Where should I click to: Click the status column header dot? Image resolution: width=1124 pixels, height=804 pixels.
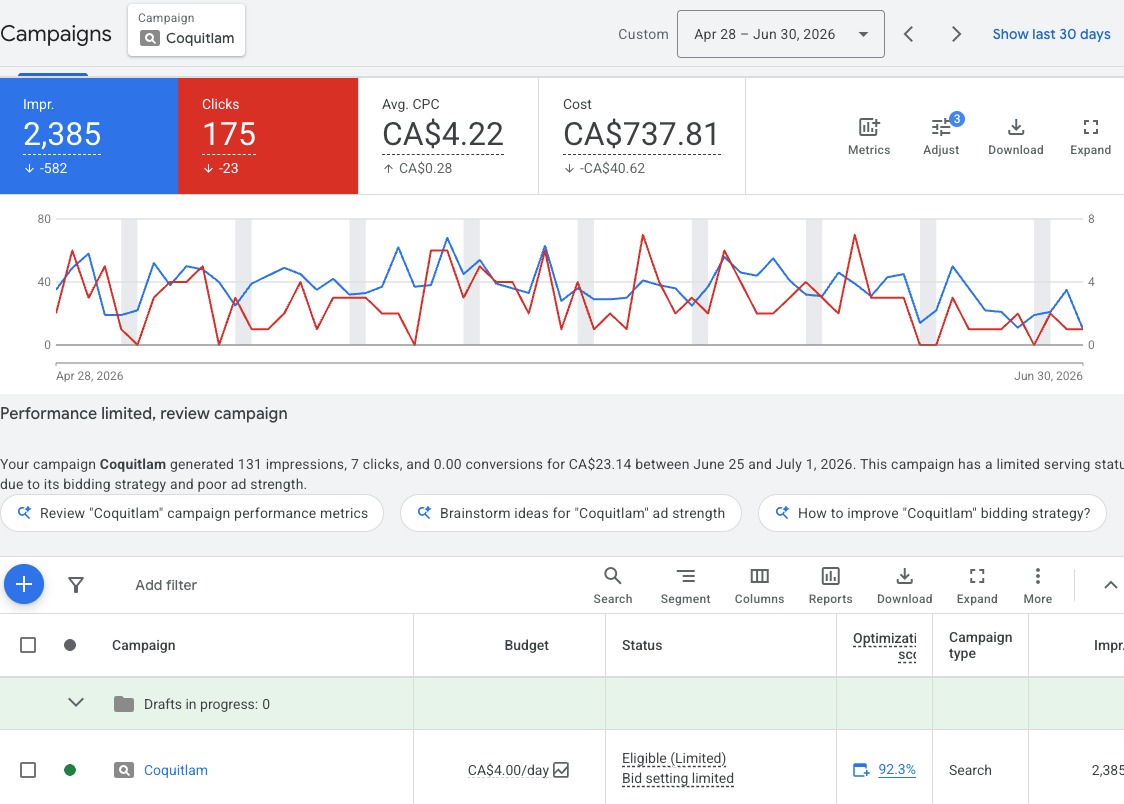pos(70,645)
